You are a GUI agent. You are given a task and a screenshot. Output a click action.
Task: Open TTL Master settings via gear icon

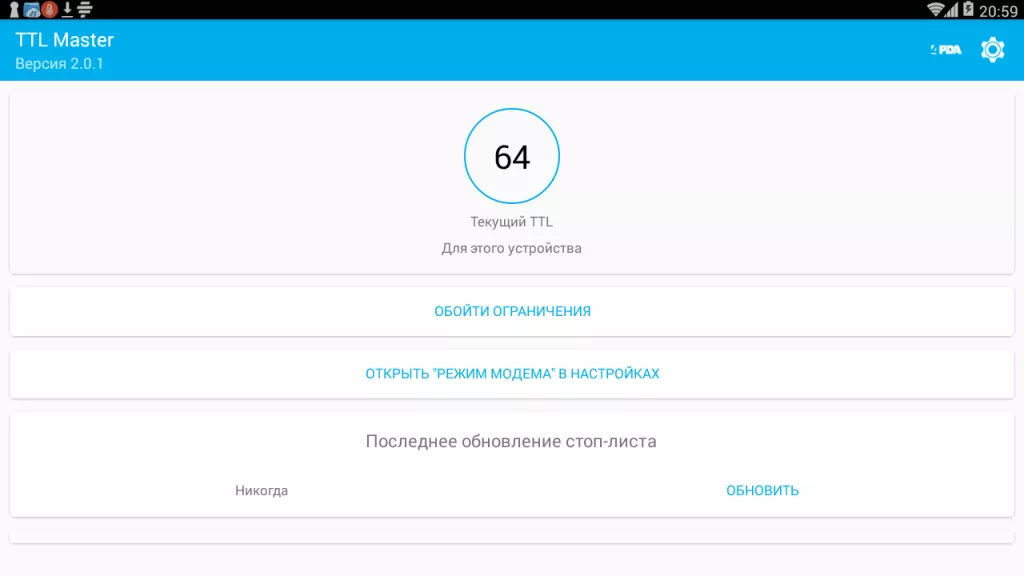click(992, 48)
